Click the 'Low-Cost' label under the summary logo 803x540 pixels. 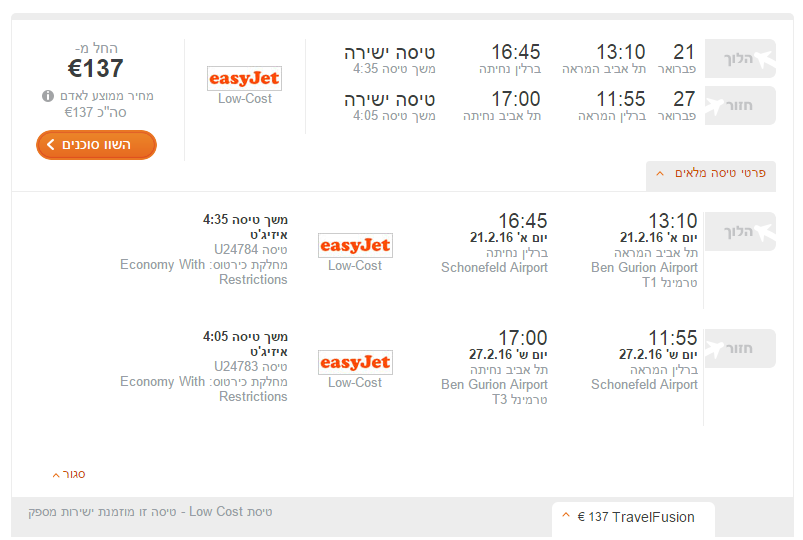point(245,99)
